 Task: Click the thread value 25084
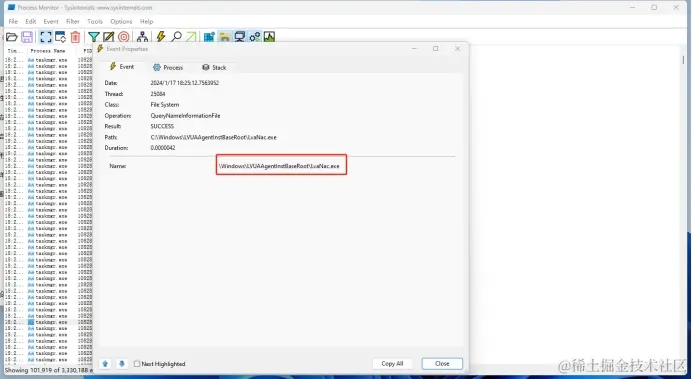point(158,94)
